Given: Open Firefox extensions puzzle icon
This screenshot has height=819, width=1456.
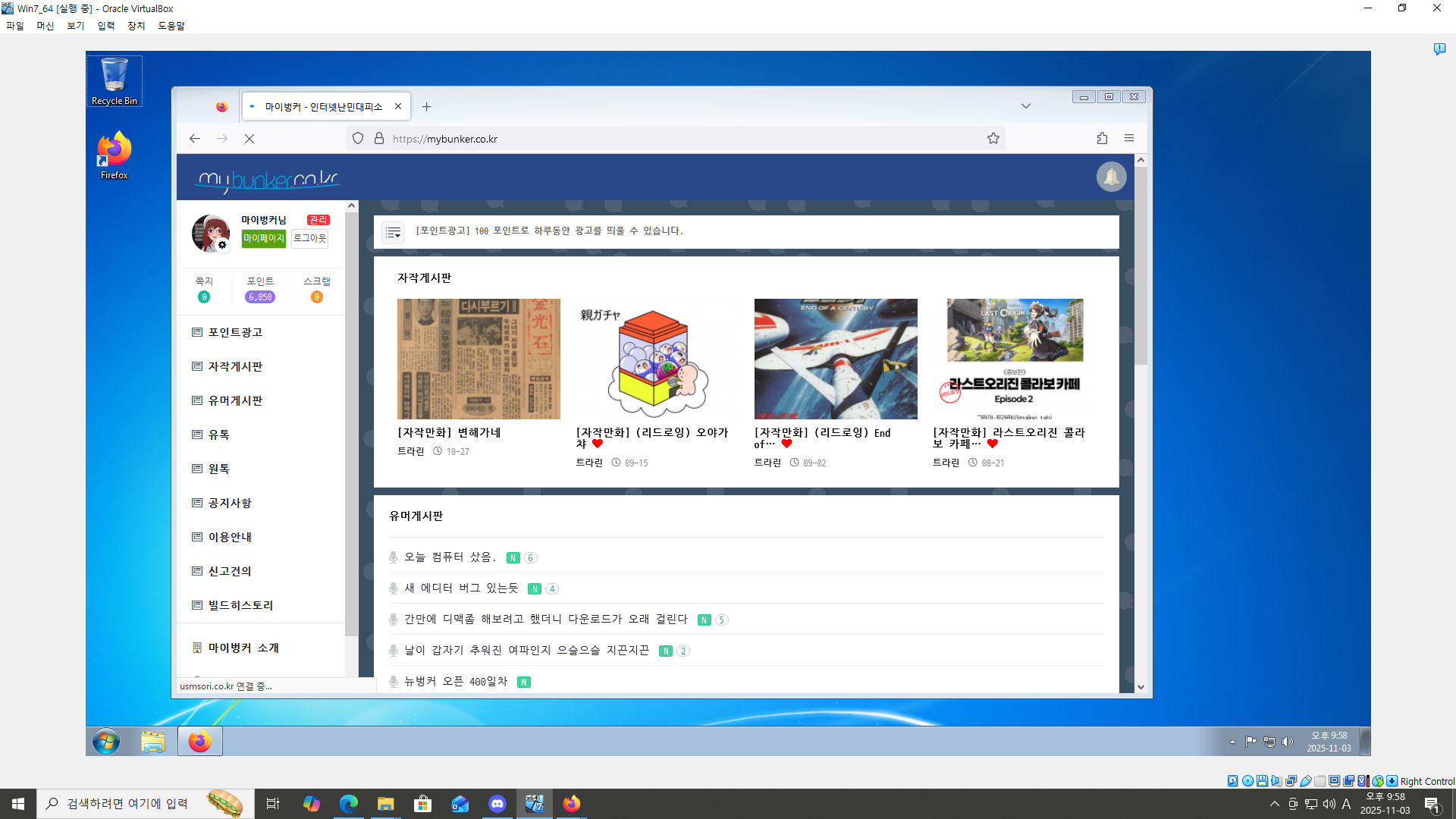Looking at the screenshot, I should tap(1102, 138).
